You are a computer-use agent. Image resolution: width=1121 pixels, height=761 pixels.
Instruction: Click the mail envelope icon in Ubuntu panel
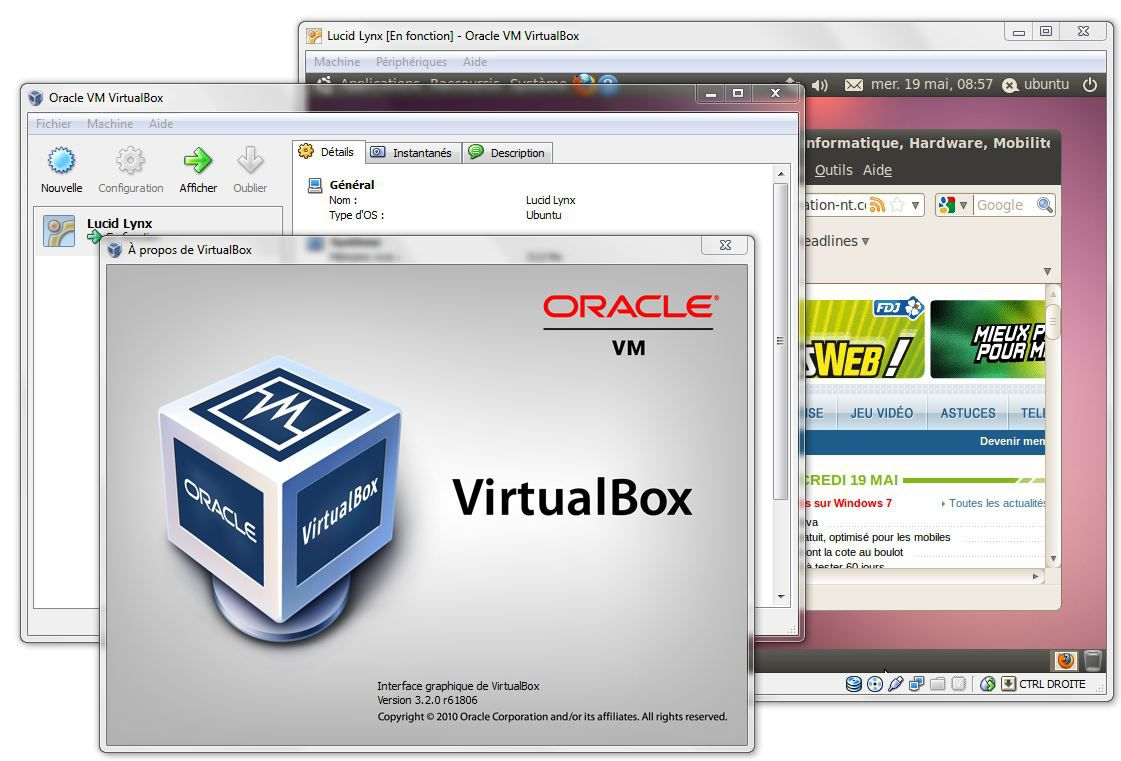click(854, 85)
